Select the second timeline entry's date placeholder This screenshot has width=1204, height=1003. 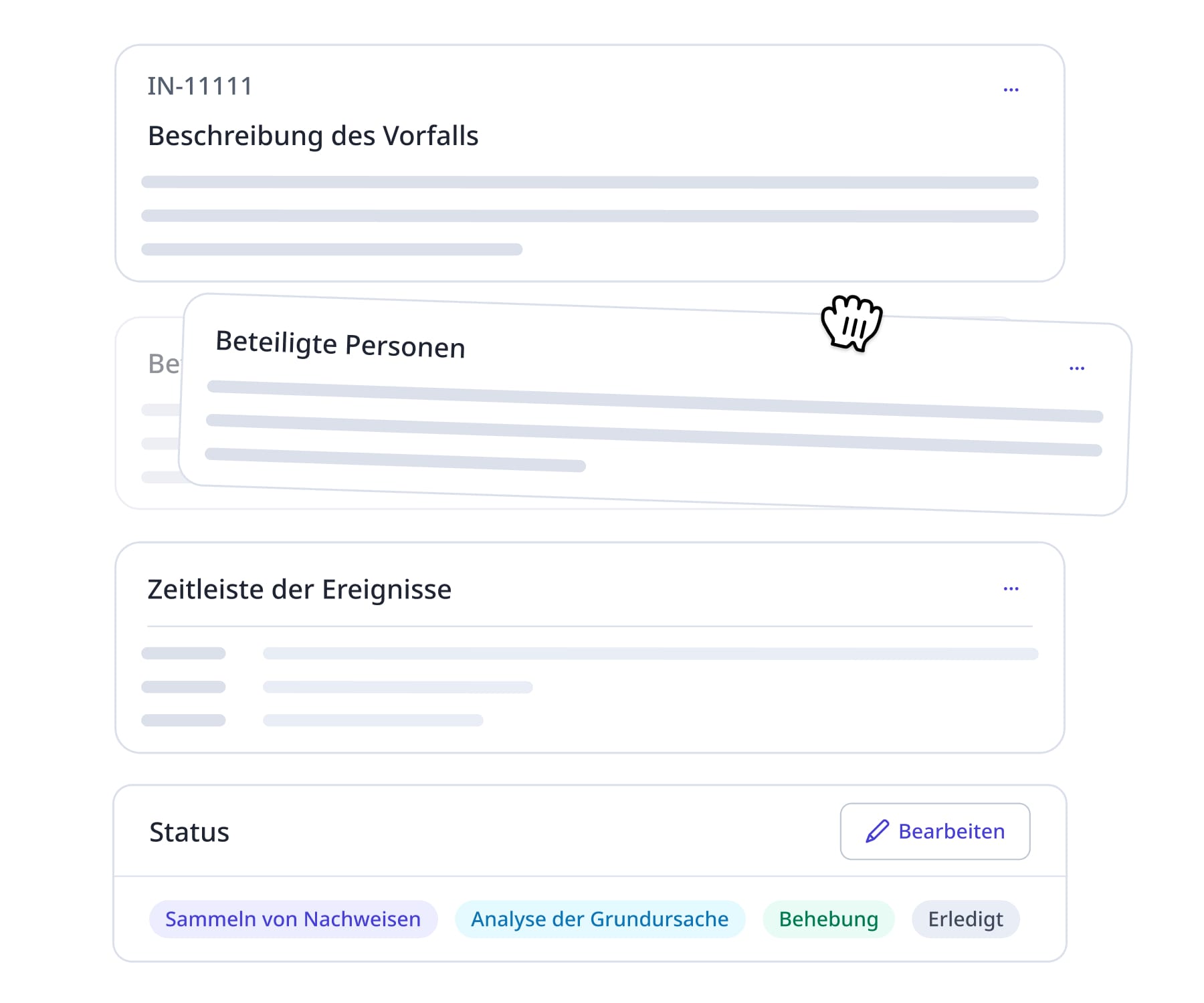[x=183, y=687]
